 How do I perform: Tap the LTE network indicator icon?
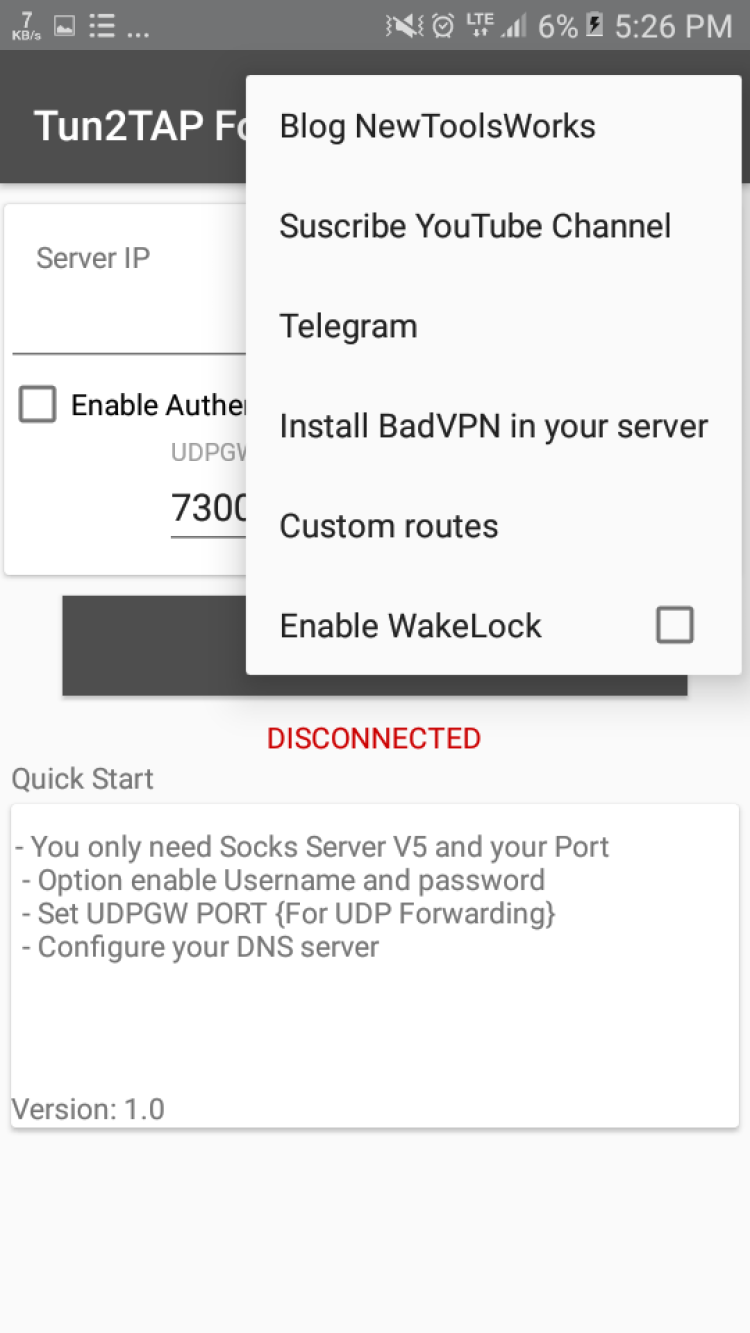480,26
